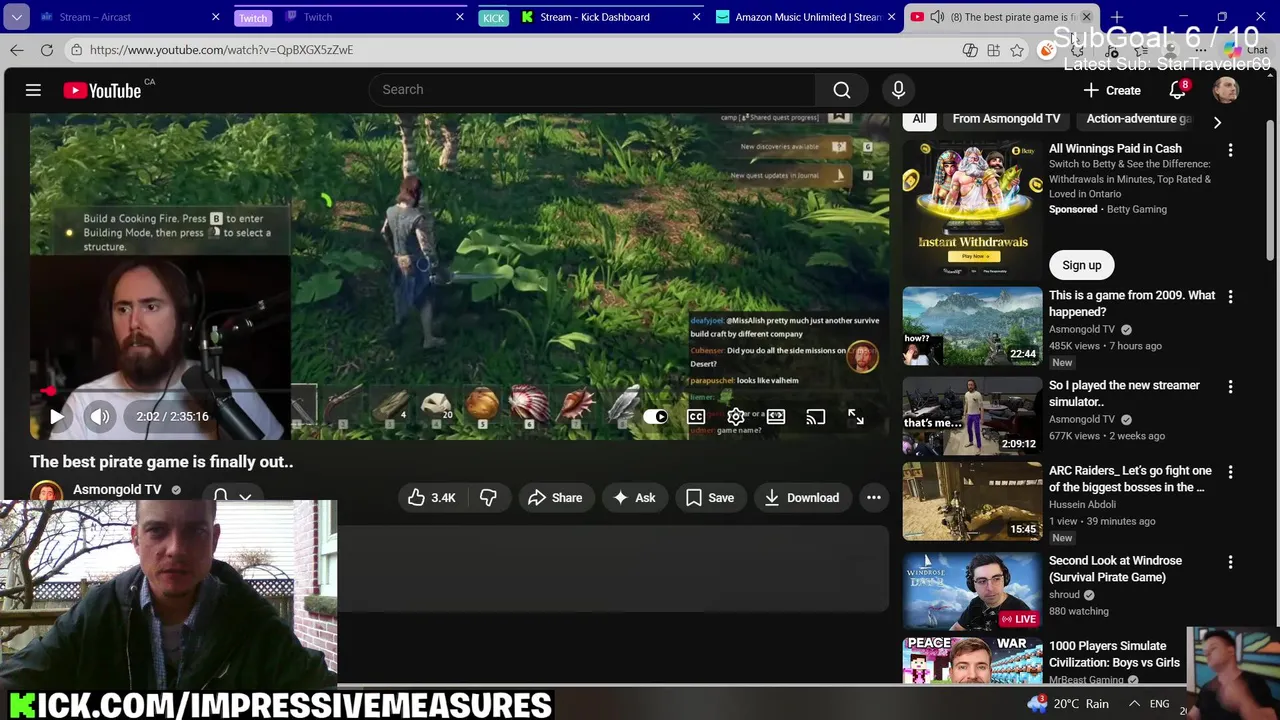The width and height of the screenshot is (1280, 720).
Task: Go back in the browser
Action: pos(17,50)
